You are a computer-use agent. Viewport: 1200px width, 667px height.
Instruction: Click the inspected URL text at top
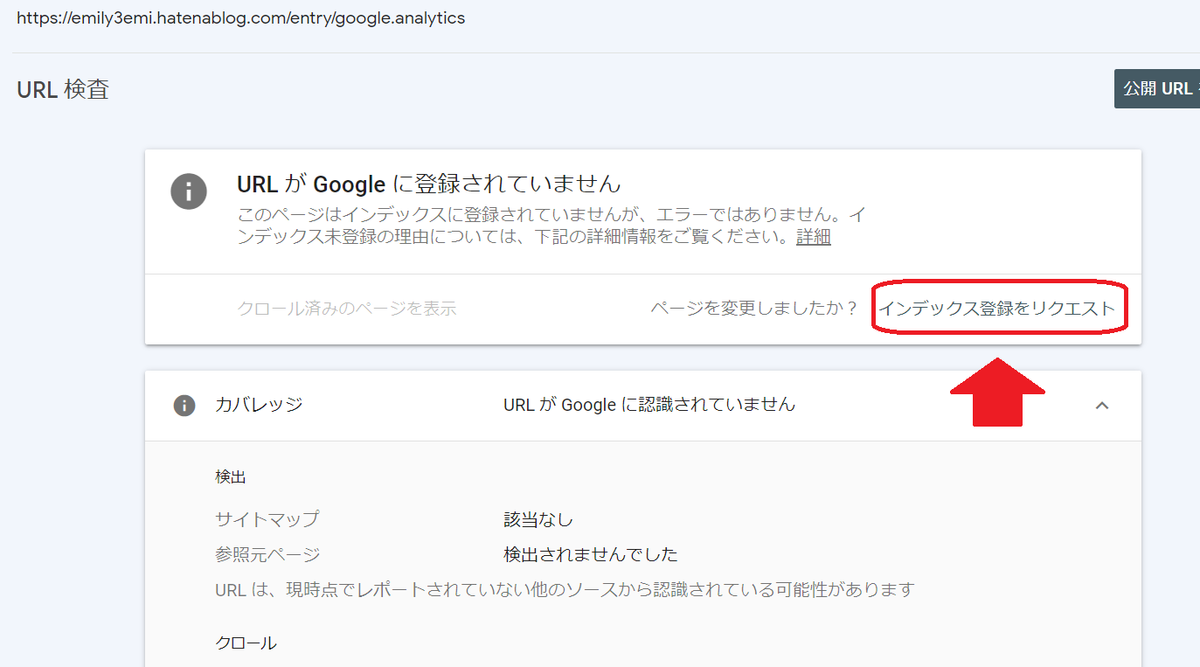pos(241,18)
